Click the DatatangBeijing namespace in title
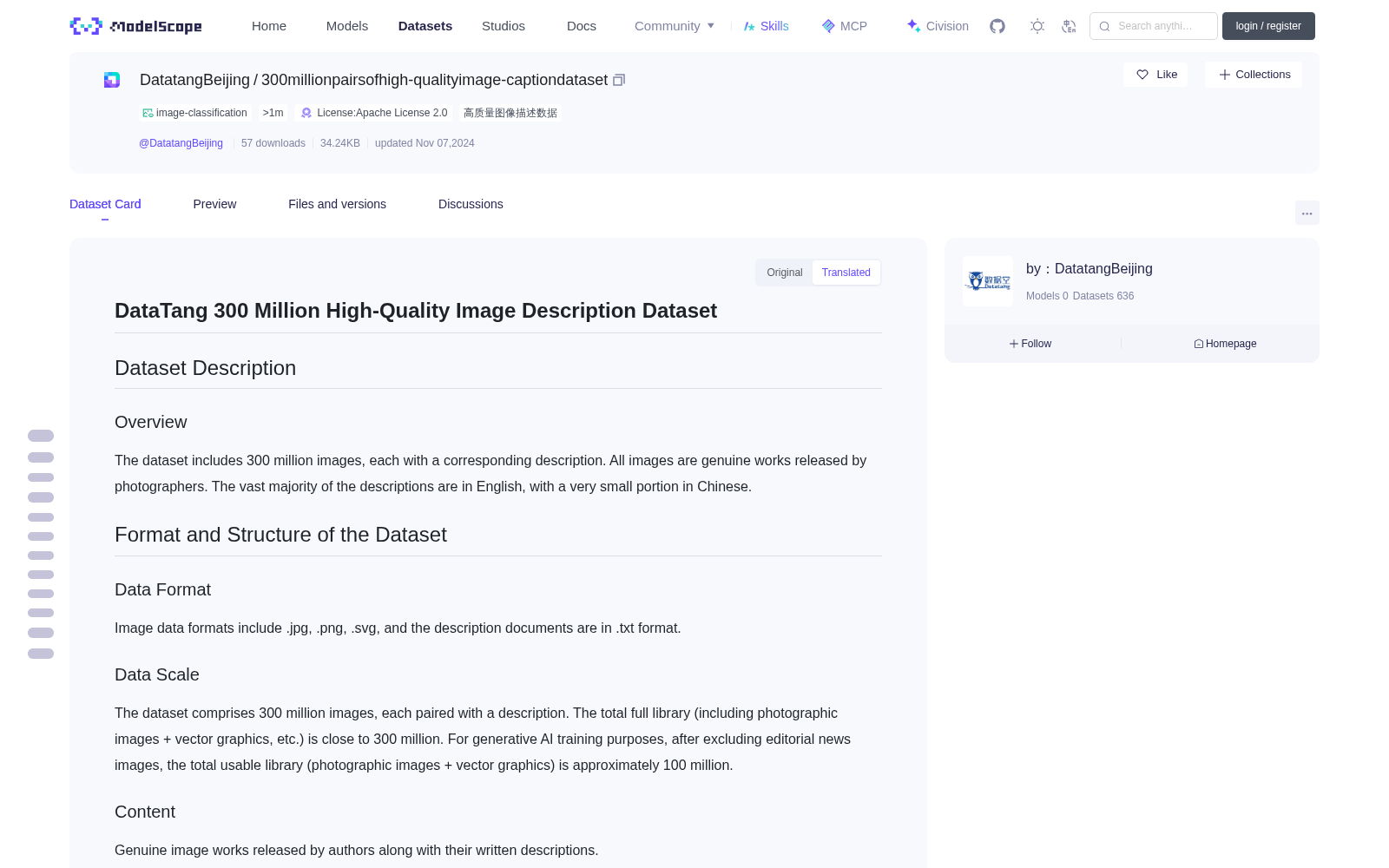 (194, 80)
